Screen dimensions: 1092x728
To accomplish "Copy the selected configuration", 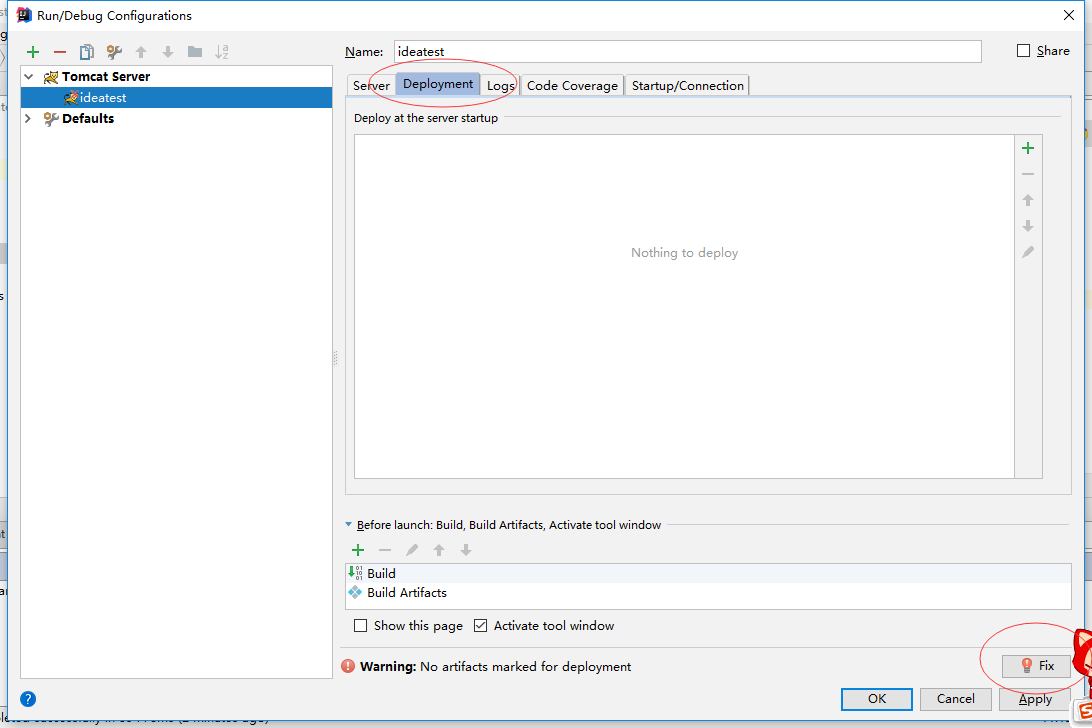I will coord(87,52).
